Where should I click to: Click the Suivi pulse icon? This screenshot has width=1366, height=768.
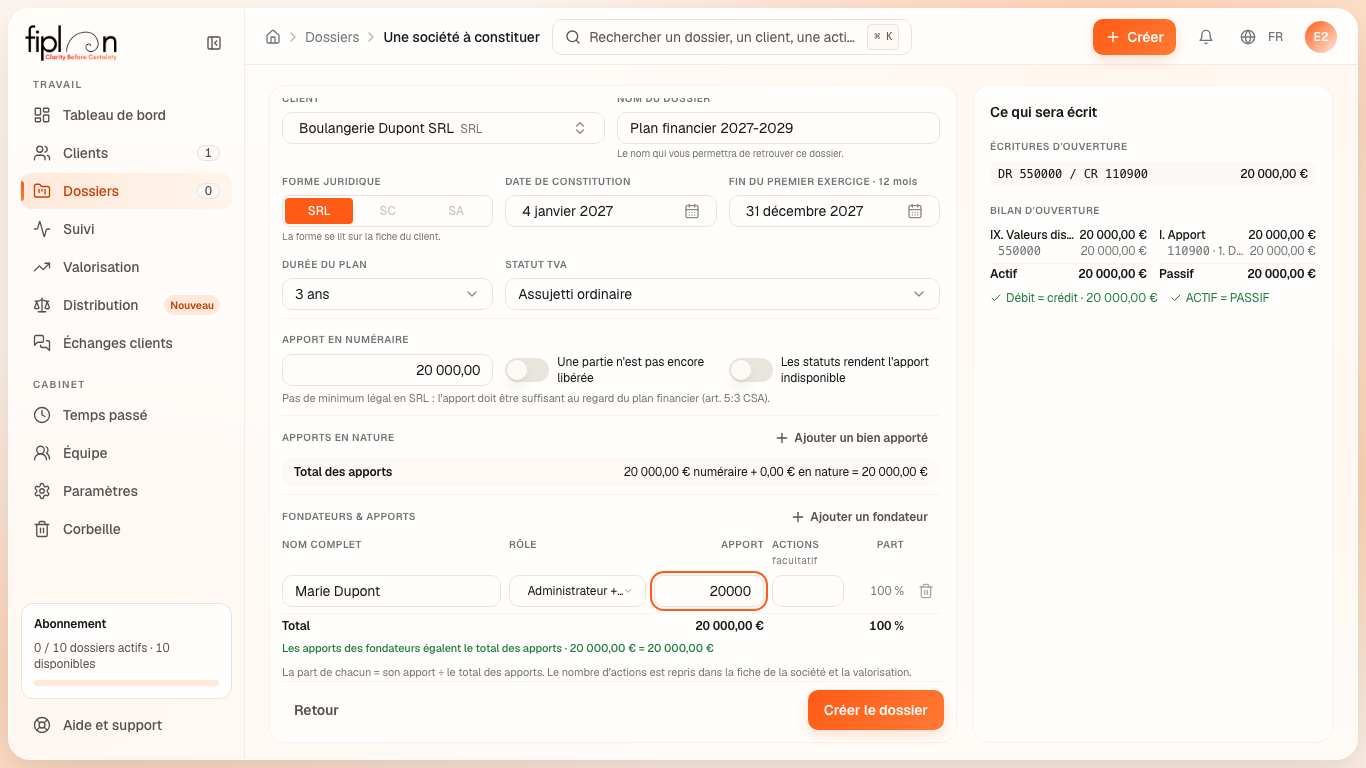(42, 229)
